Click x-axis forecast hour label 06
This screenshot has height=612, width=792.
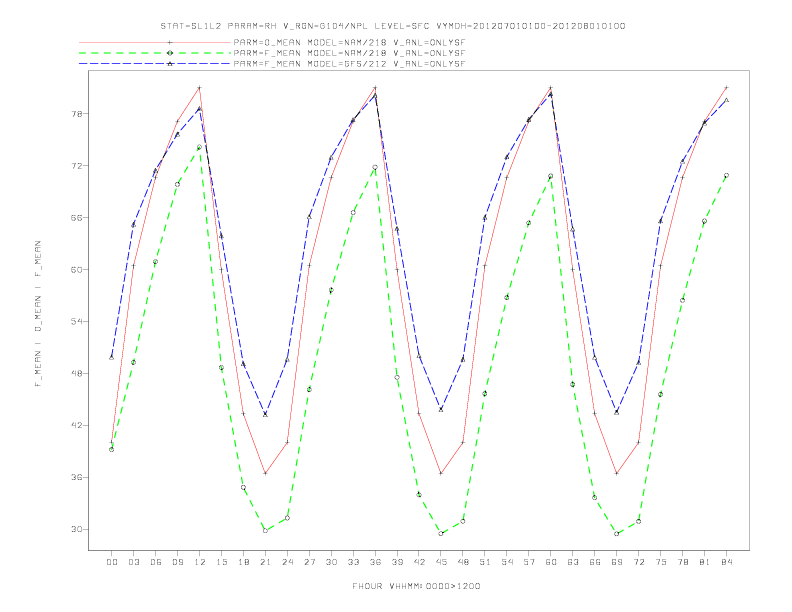point(156,562)
